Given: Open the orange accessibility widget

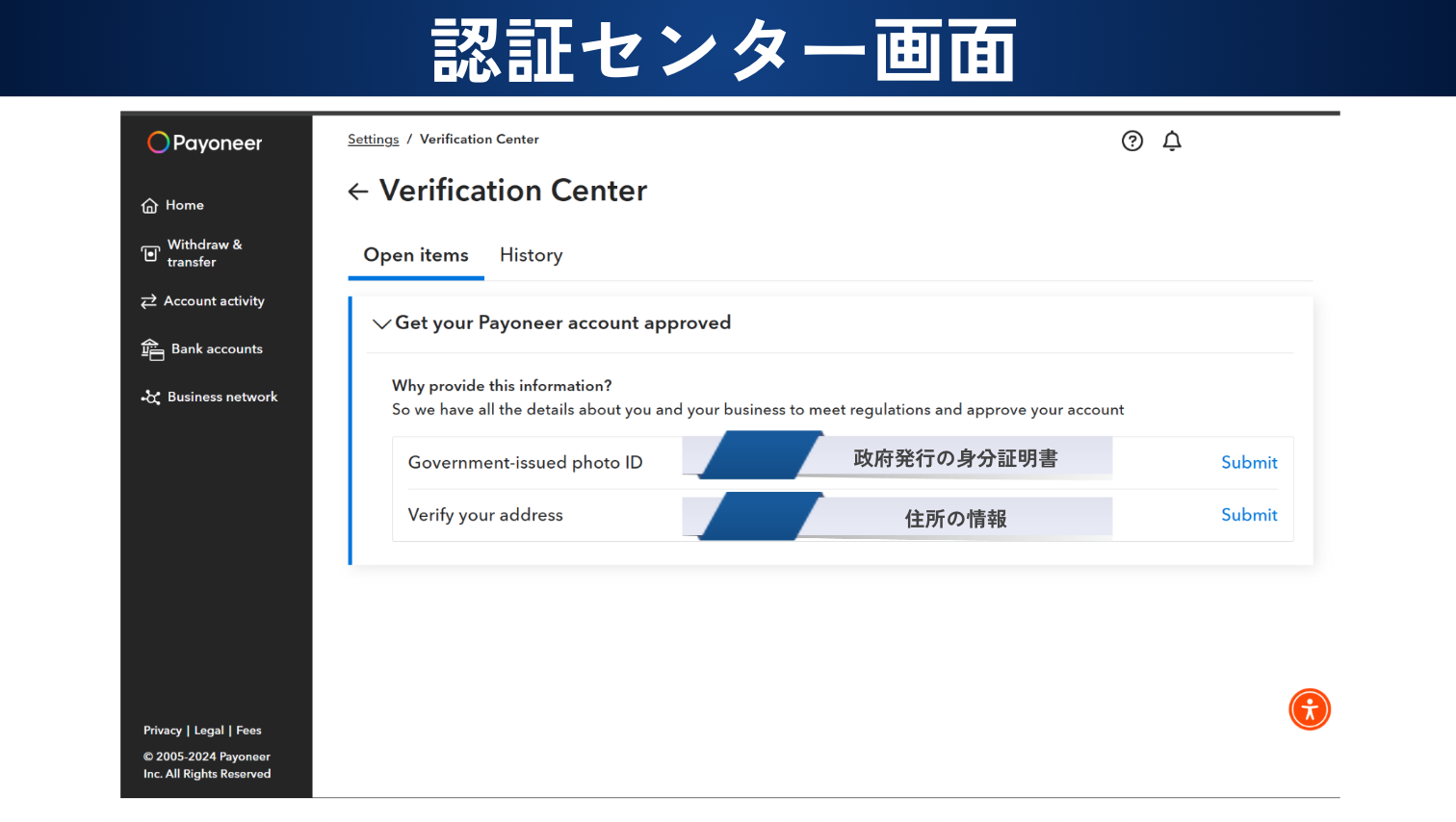Looking at the screenshot, I should 1310,710.
